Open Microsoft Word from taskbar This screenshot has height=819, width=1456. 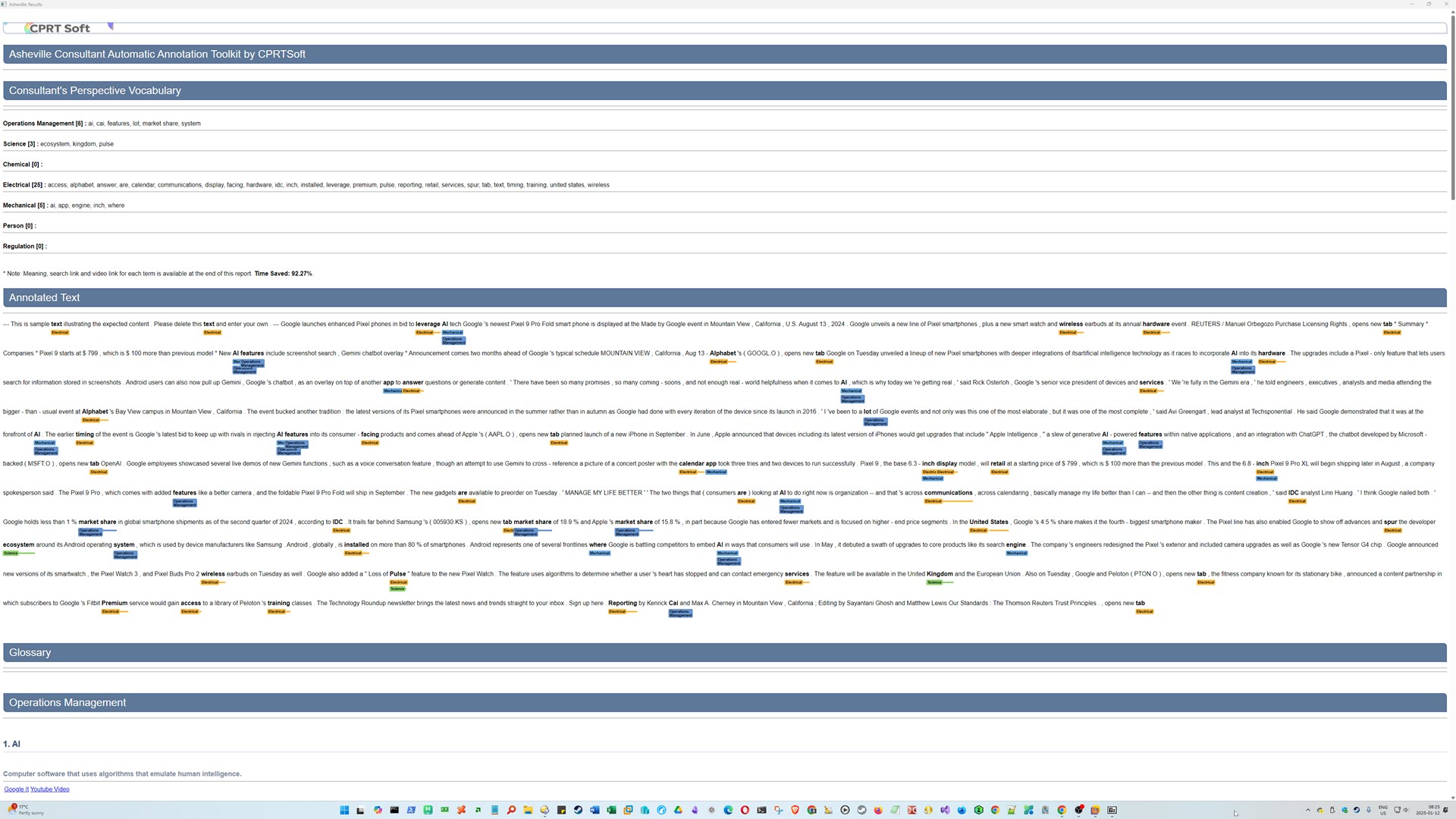tap(595, 810)
